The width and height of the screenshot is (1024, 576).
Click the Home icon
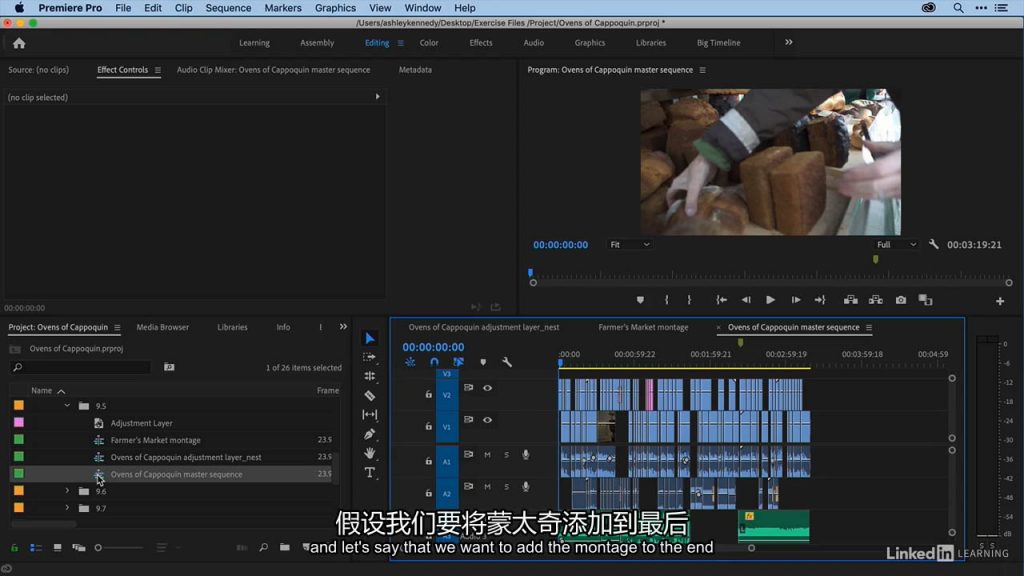19,43
